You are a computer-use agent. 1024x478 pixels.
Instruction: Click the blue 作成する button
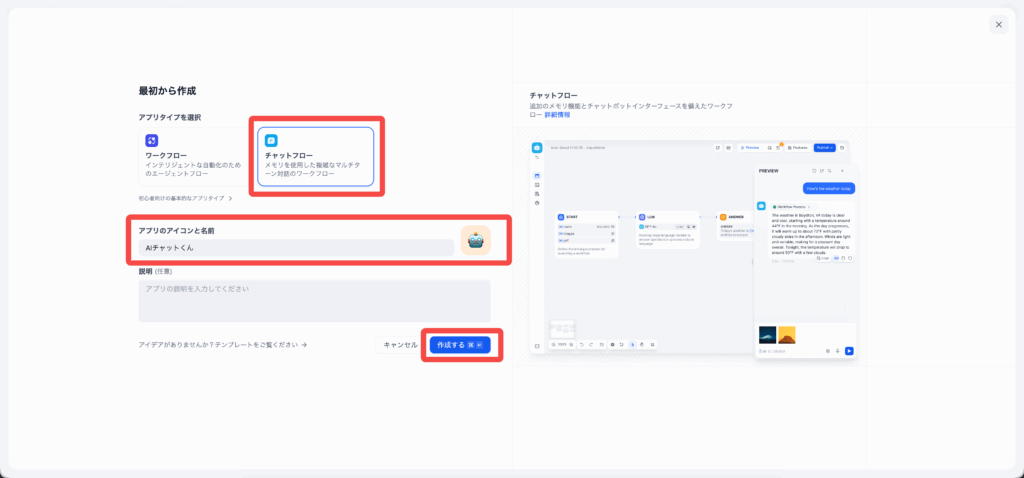460,344
